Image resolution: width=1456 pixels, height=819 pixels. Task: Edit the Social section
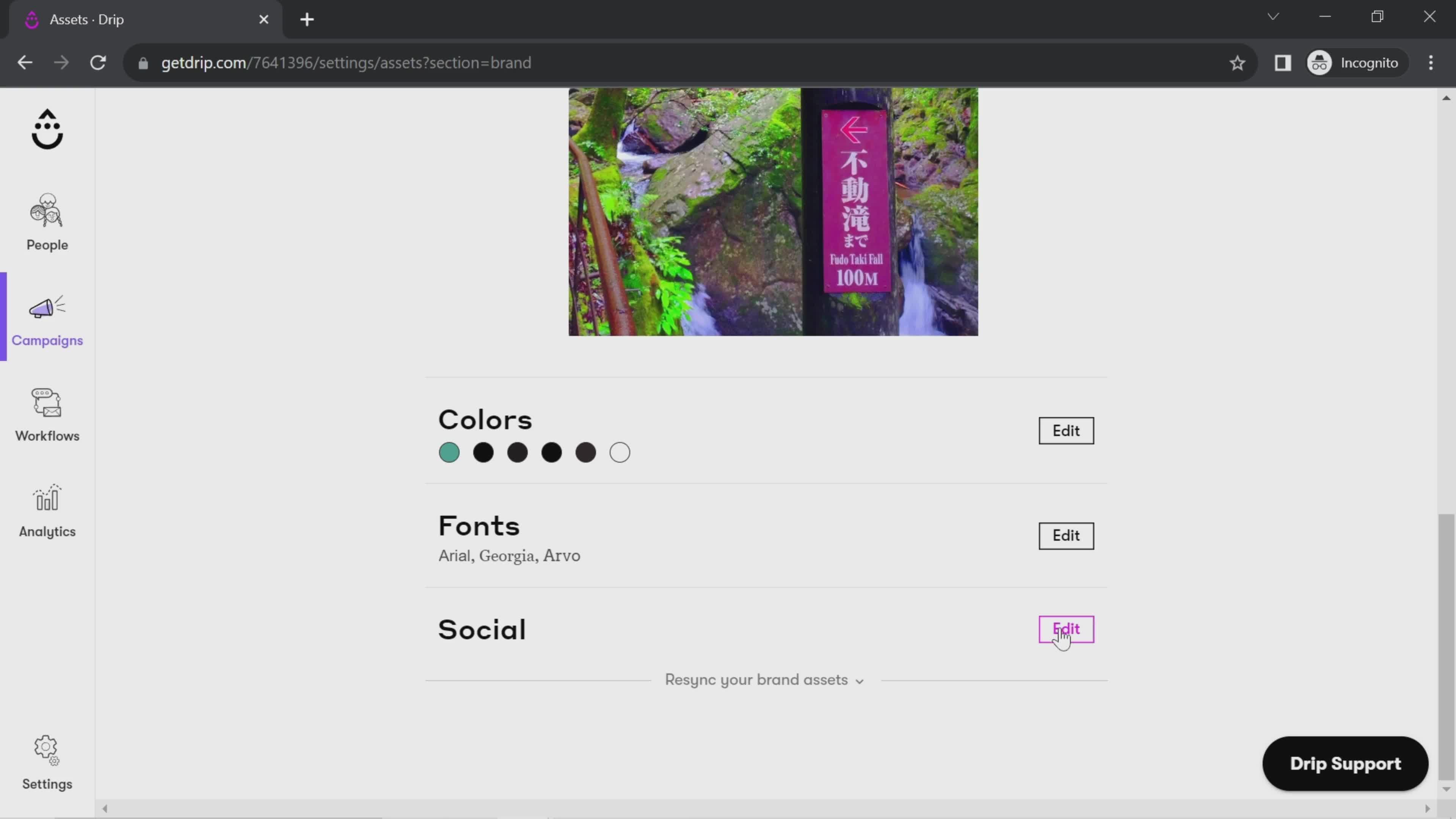pyautogui.click(x=1066, y=629)
